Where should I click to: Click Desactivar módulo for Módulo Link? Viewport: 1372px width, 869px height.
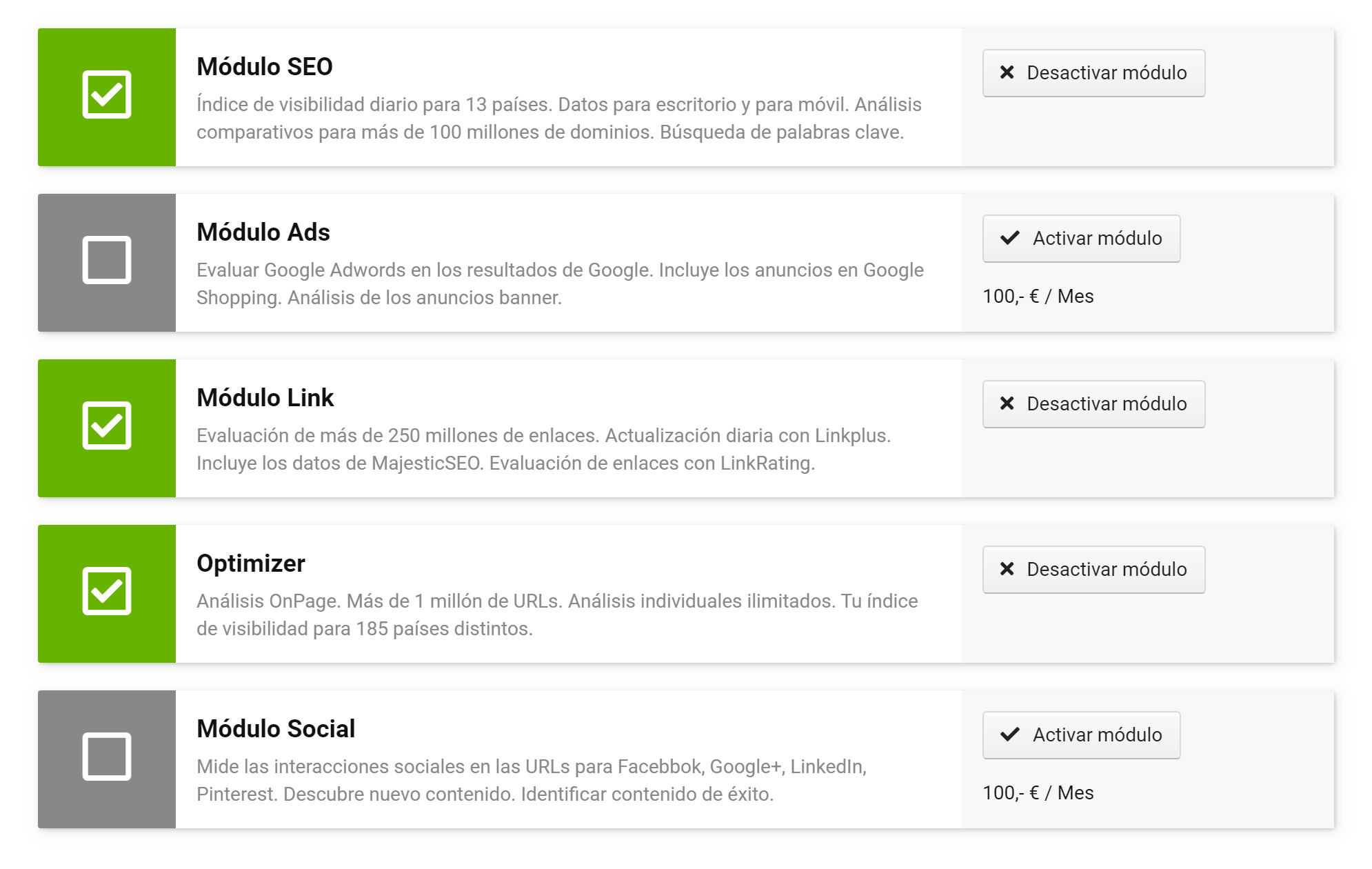pyautogui.click(x=1093, y=404)
